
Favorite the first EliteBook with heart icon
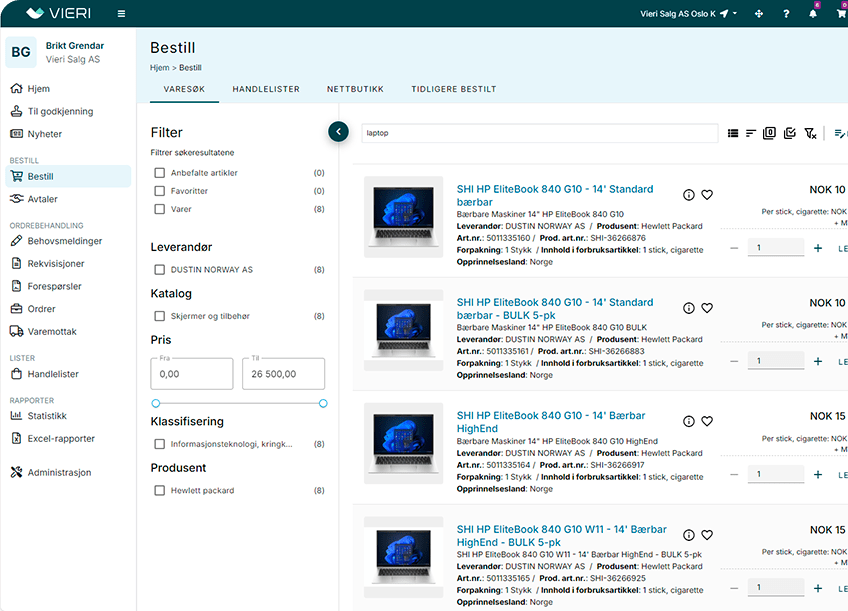707,195
